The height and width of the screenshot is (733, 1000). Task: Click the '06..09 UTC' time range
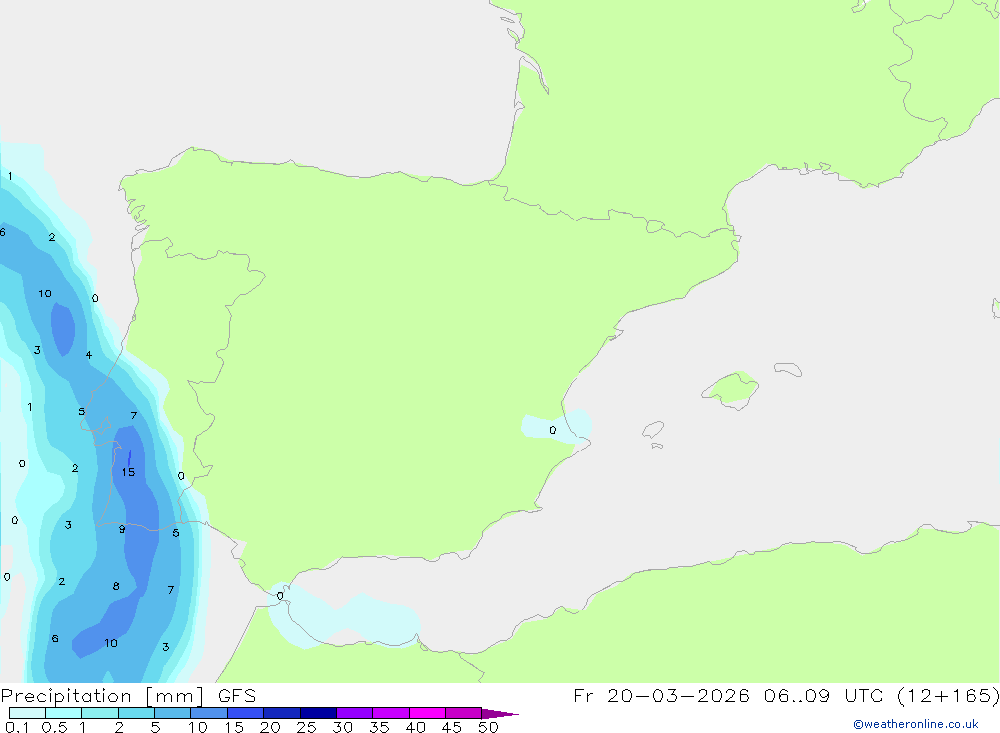click(x=824, y=695)
